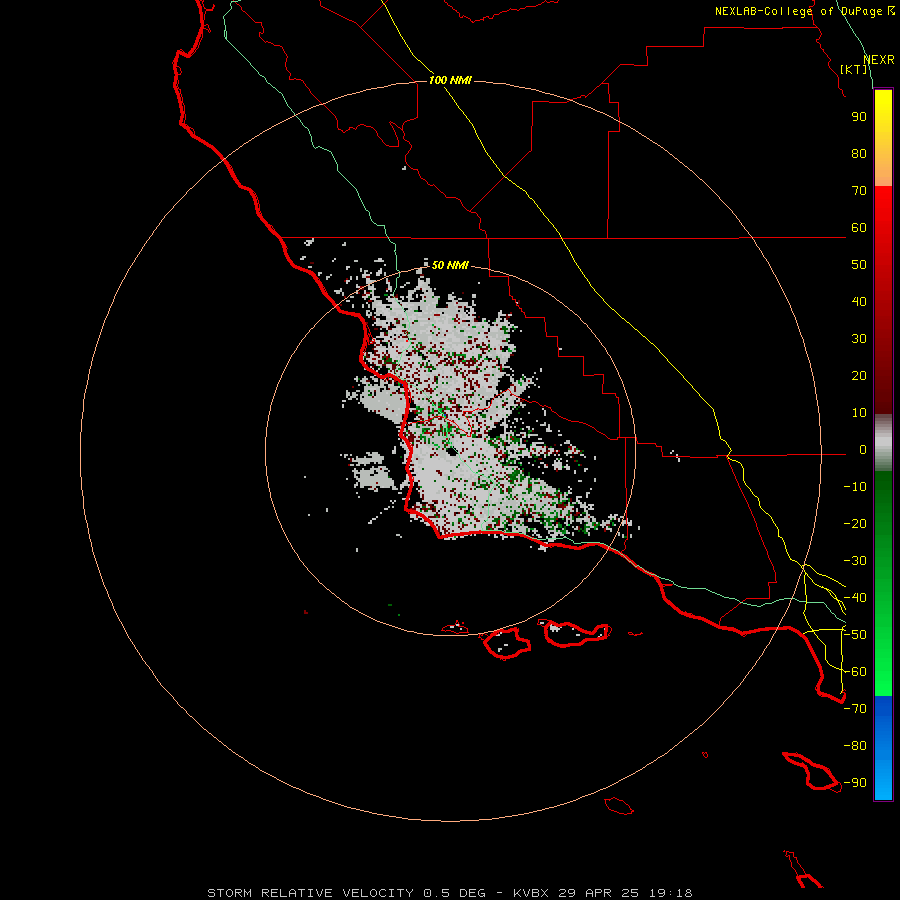Click the 70 value on velocity scale
This screenshot has height=900, width=900.
tap(859, 191)
